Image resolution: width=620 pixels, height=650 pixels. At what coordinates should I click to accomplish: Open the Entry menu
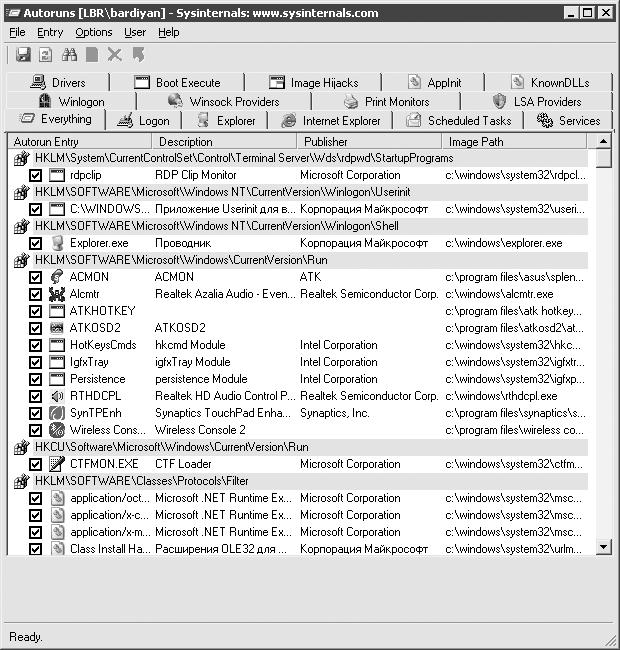pos(50,32)
